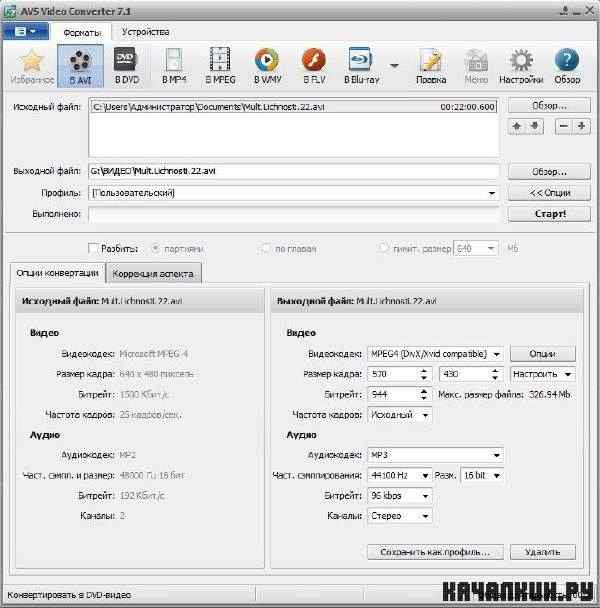
Task: Select the 'В AVI' format icon
Action: (x=80, y=66)
